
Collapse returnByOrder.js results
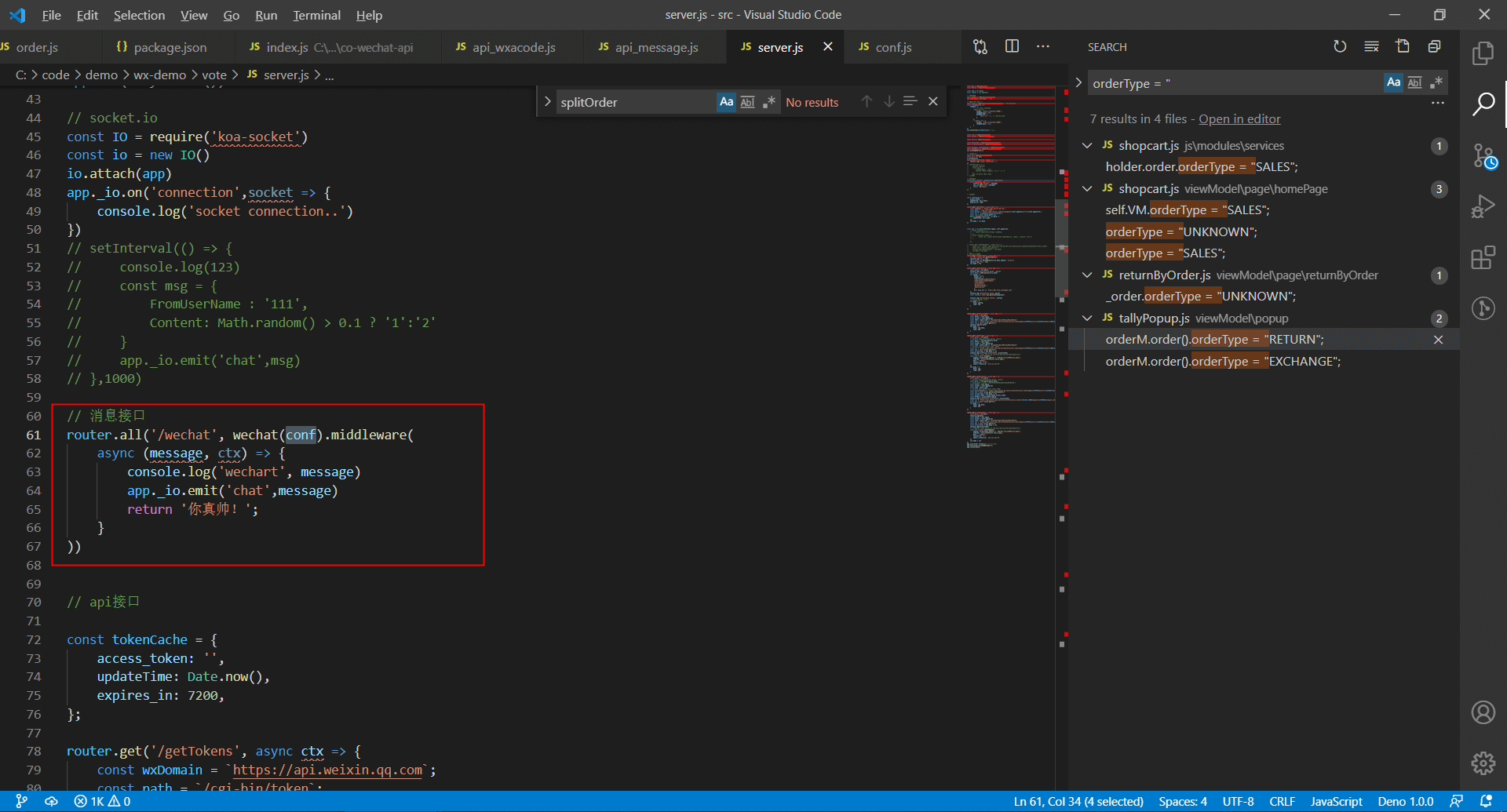(x=1087, y=275)
